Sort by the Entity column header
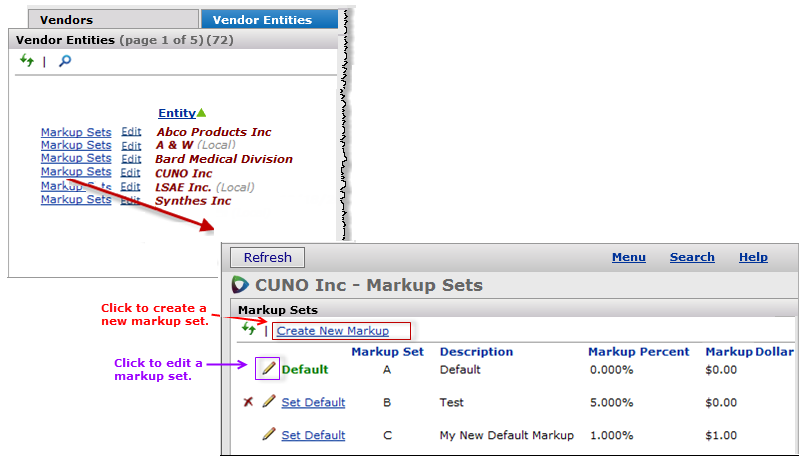 pyautogui.click(x=176, y=113)
